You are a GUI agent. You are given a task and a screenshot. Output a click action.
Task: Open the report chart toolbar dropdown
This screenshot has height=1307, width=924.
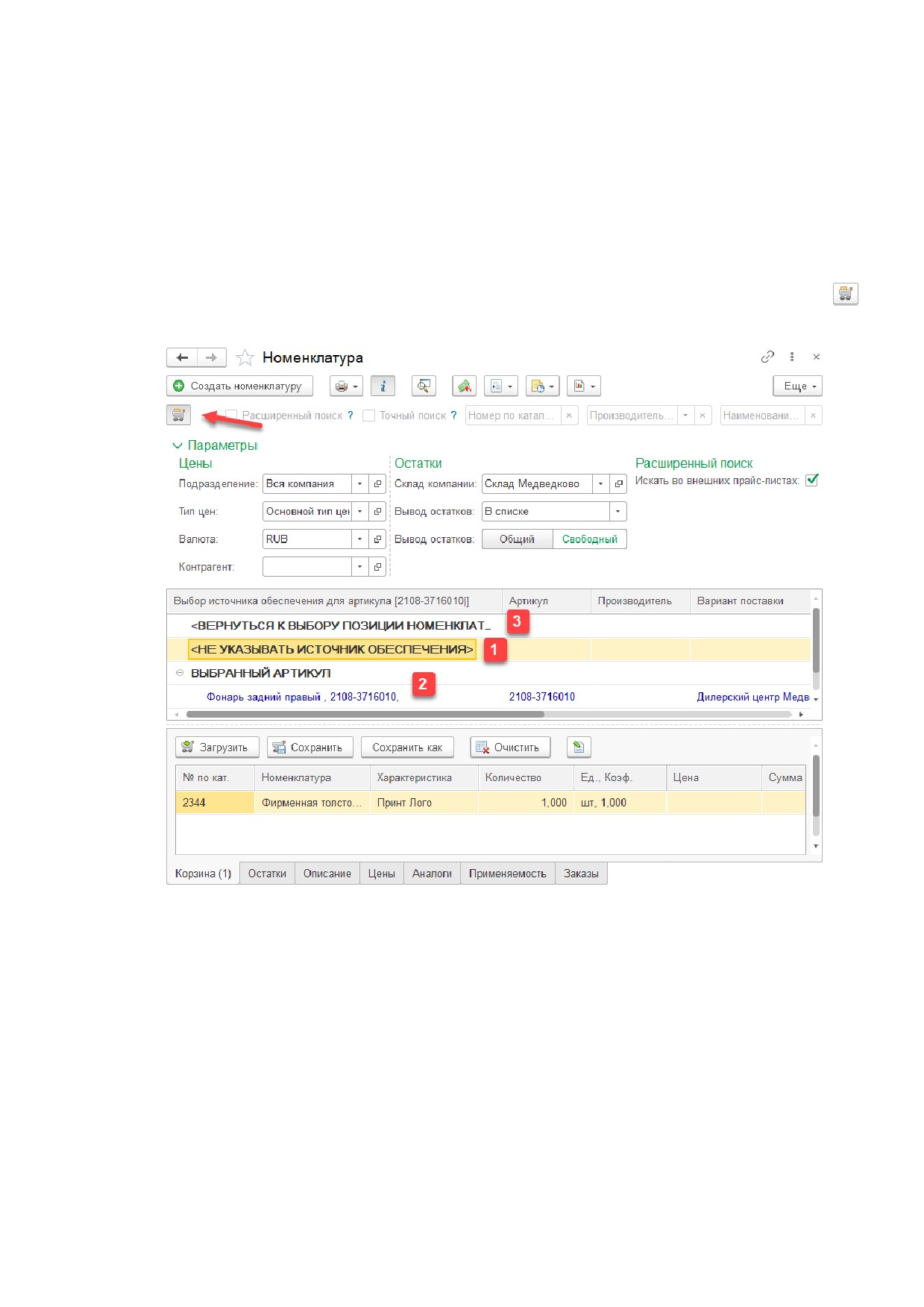(583, 386)
